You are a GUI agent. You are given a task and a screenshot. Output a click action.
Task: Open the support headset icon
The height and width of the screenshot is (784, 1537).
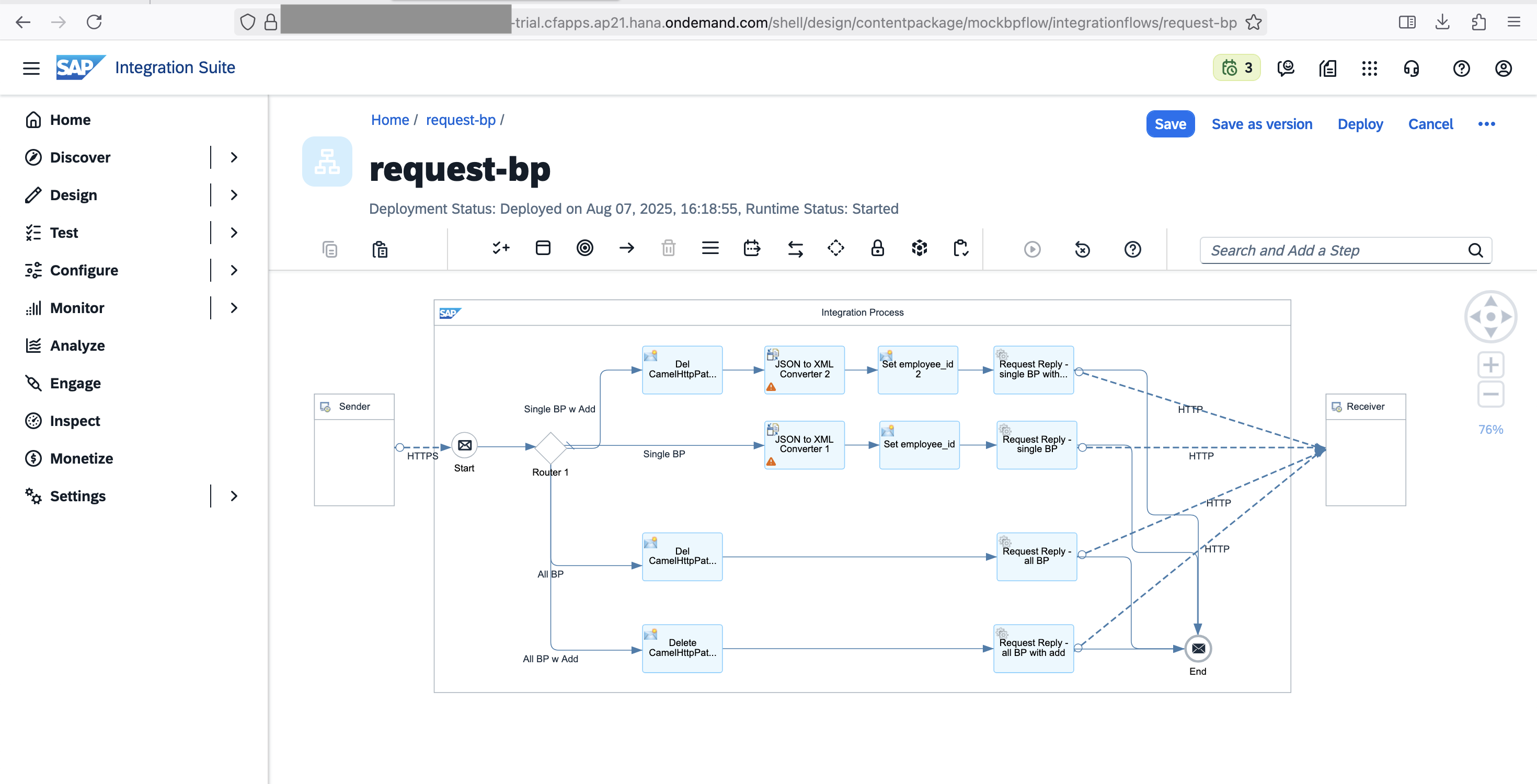click(1412, 68)
